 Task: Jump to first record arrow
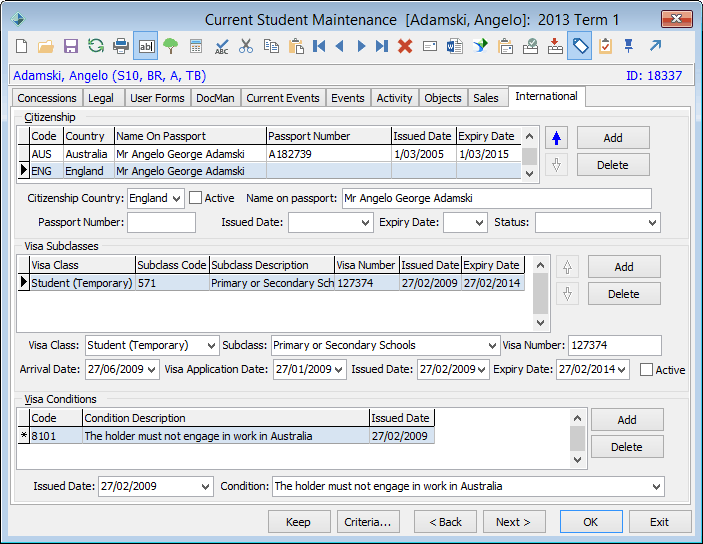click(x=319, y=46)
